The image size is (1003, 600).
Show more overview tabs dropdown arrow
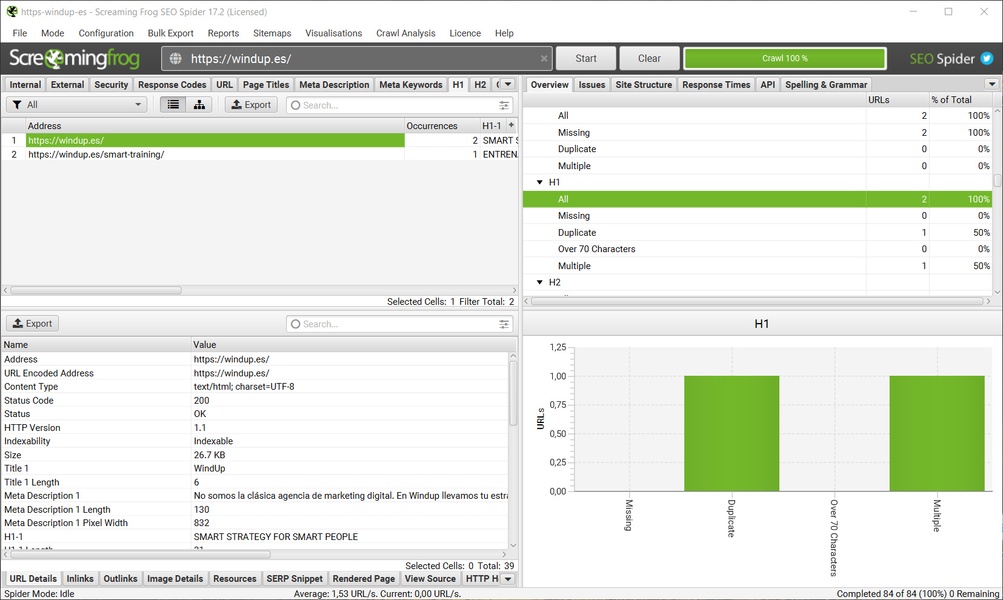pyautogui.click(x=991, y=84)
